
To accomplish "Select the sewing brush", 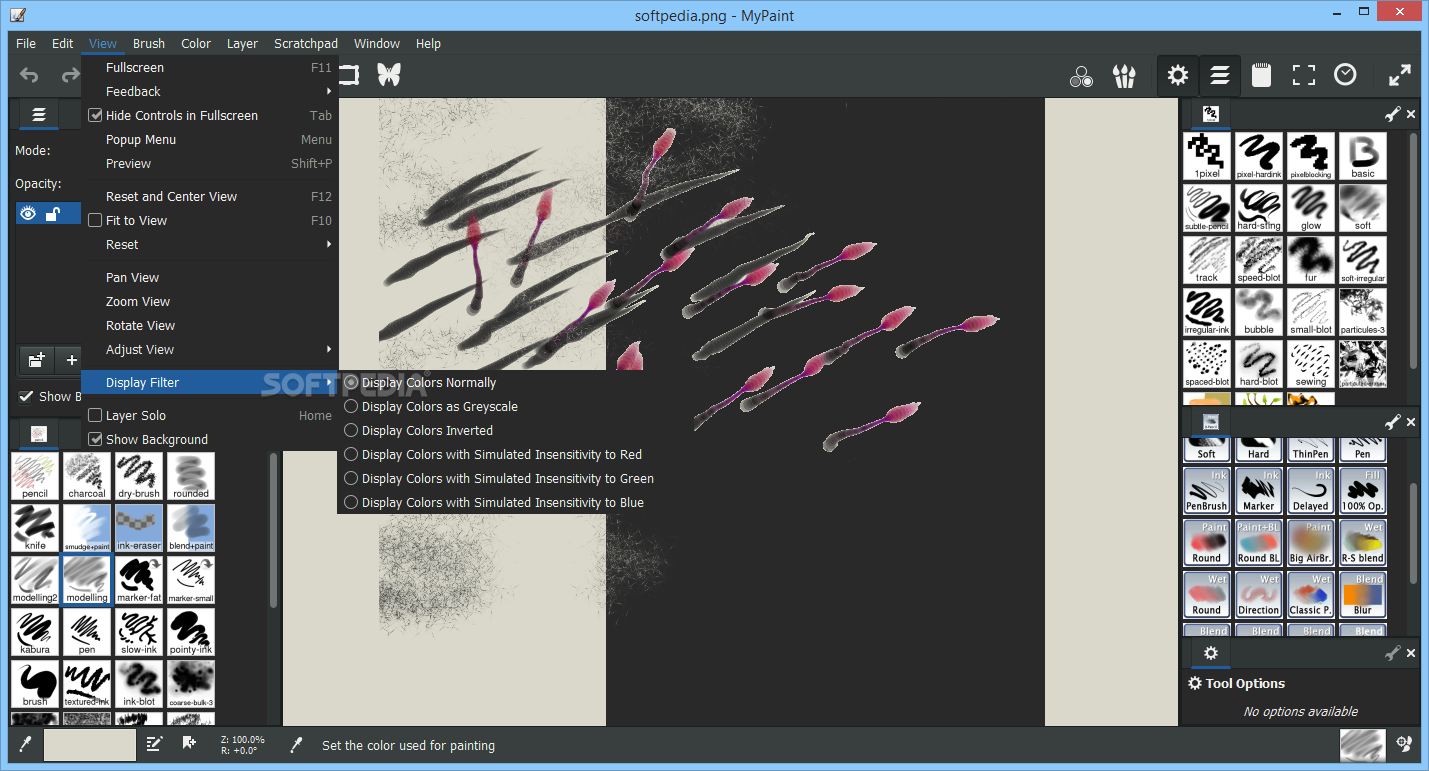I will (1311, 365).
